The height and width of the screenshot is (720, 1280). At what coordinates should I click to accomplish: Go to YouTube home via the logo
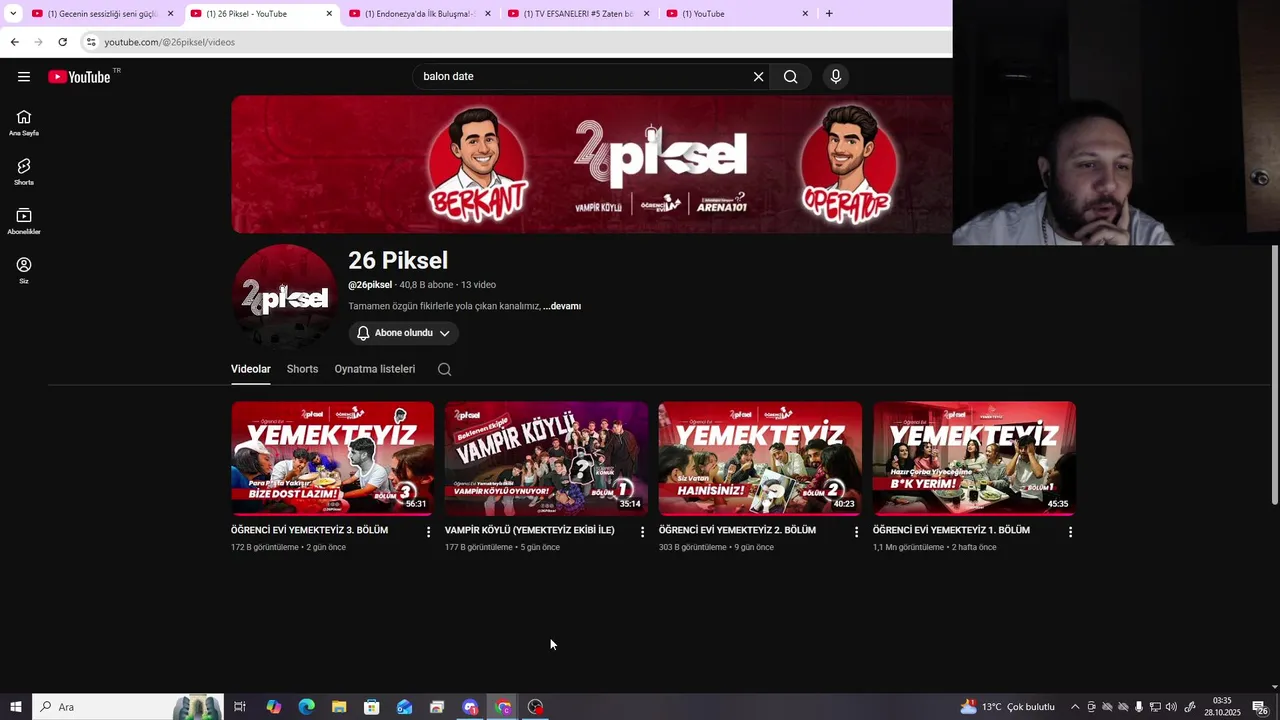79,77
